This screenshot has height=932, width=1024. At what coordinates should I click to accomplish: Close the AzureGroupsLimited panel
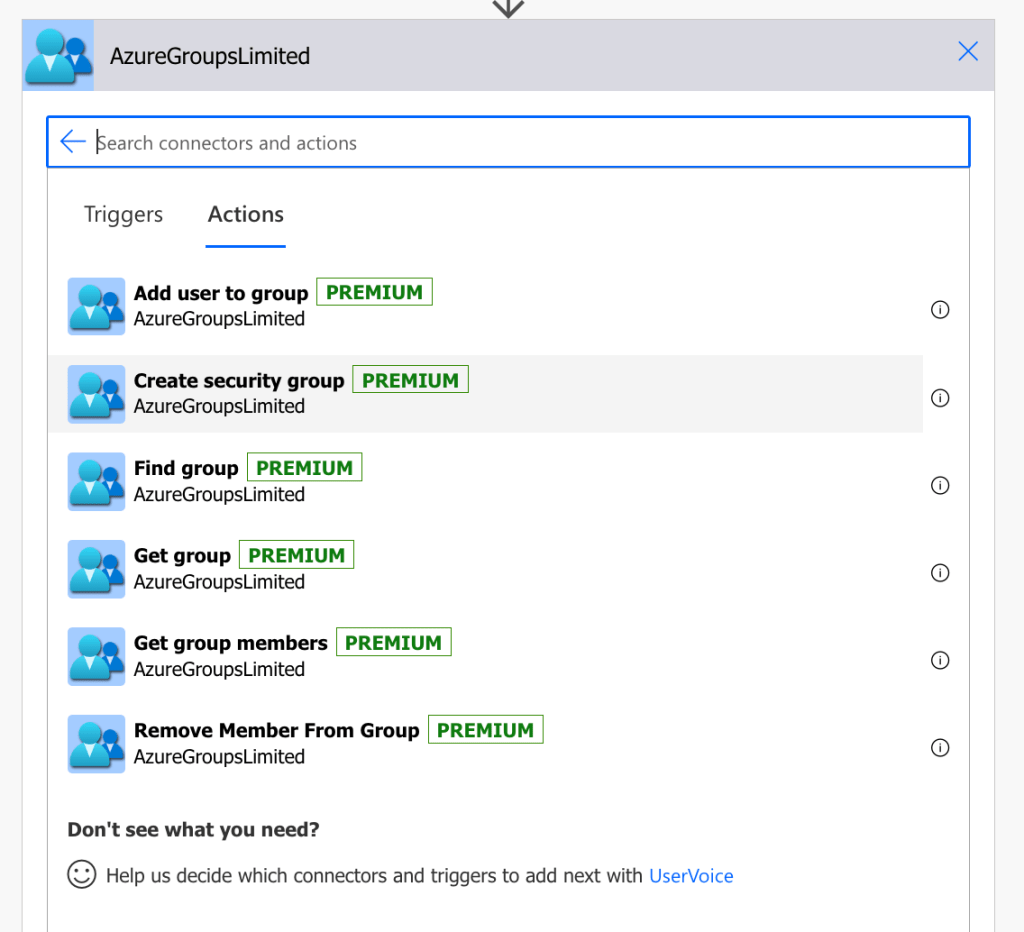967,52
